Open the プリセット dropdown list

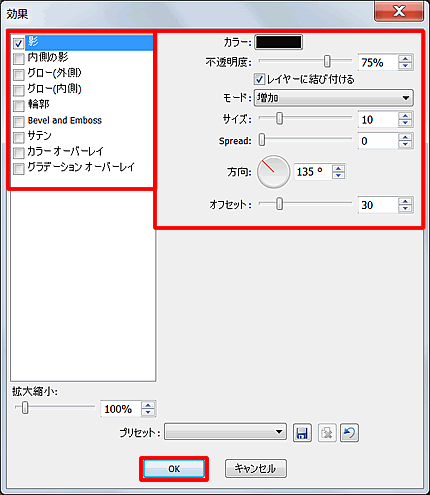[225, 432]
